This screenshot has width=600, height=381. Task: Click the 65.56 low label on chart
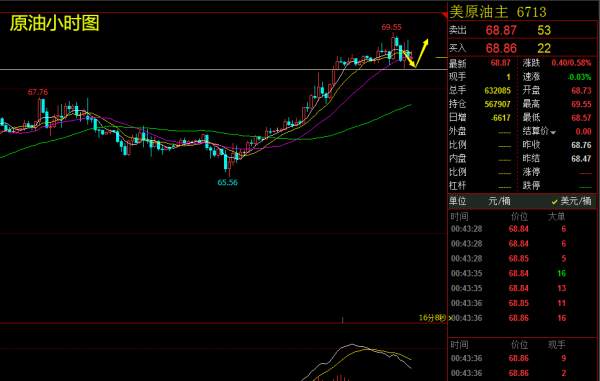click(x=228, y=182)
